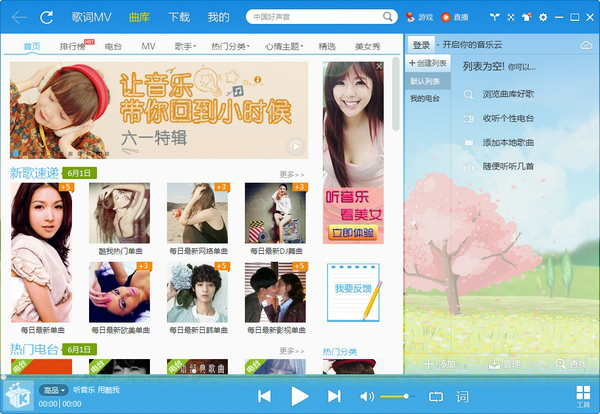Expand the 热门分类 dropdown tab
600x414 pixels.
230,47
